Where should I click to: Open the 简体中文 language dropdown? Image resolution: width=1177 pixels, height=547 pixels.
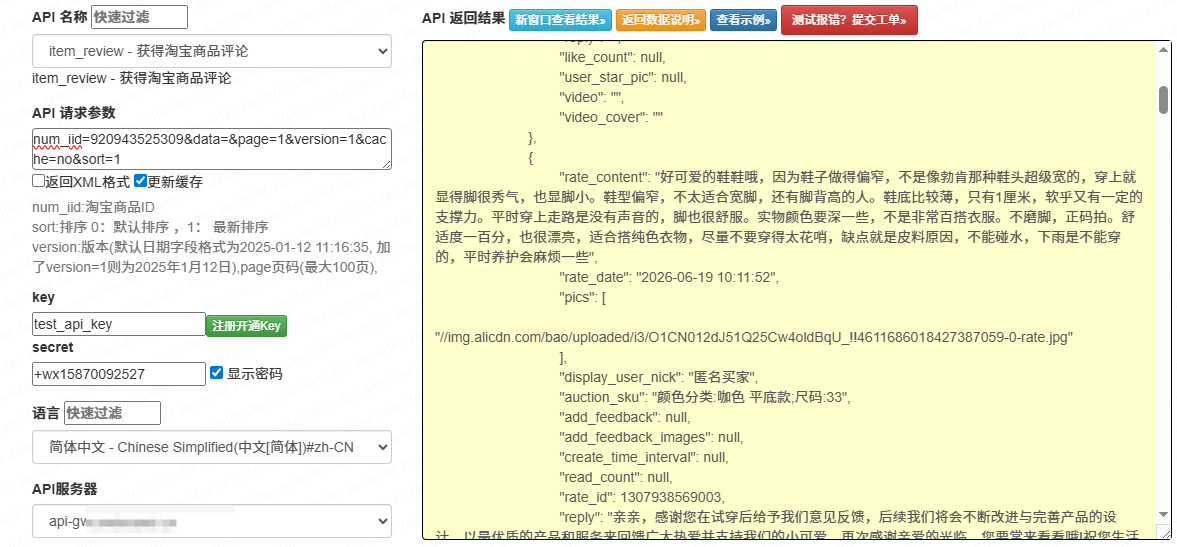(212, 447)
